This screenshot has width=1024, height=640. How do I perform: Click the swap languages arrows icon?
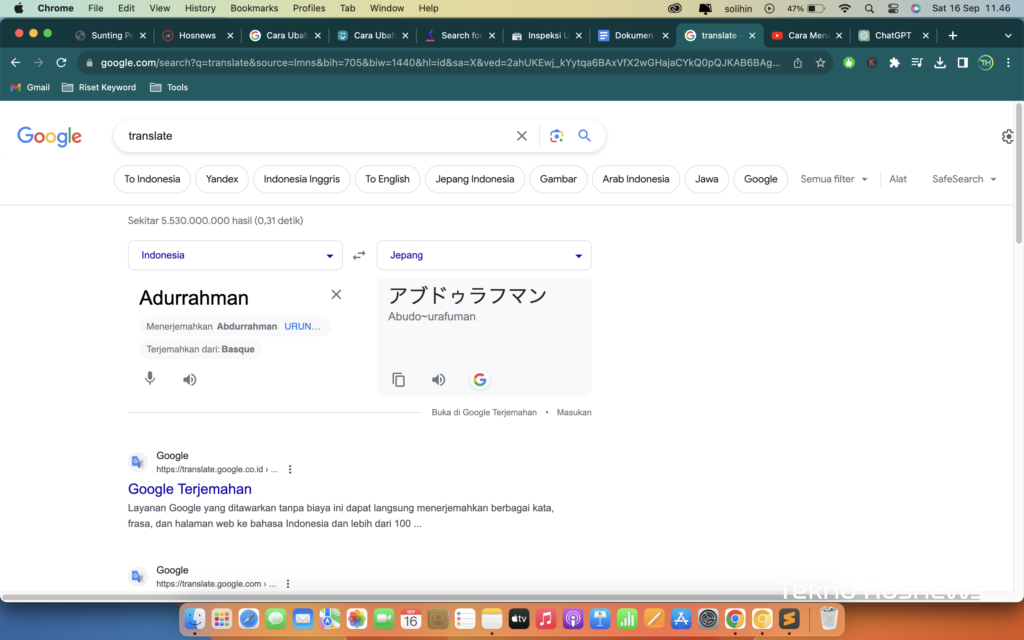pyautogui.click(x=359, y=255)
